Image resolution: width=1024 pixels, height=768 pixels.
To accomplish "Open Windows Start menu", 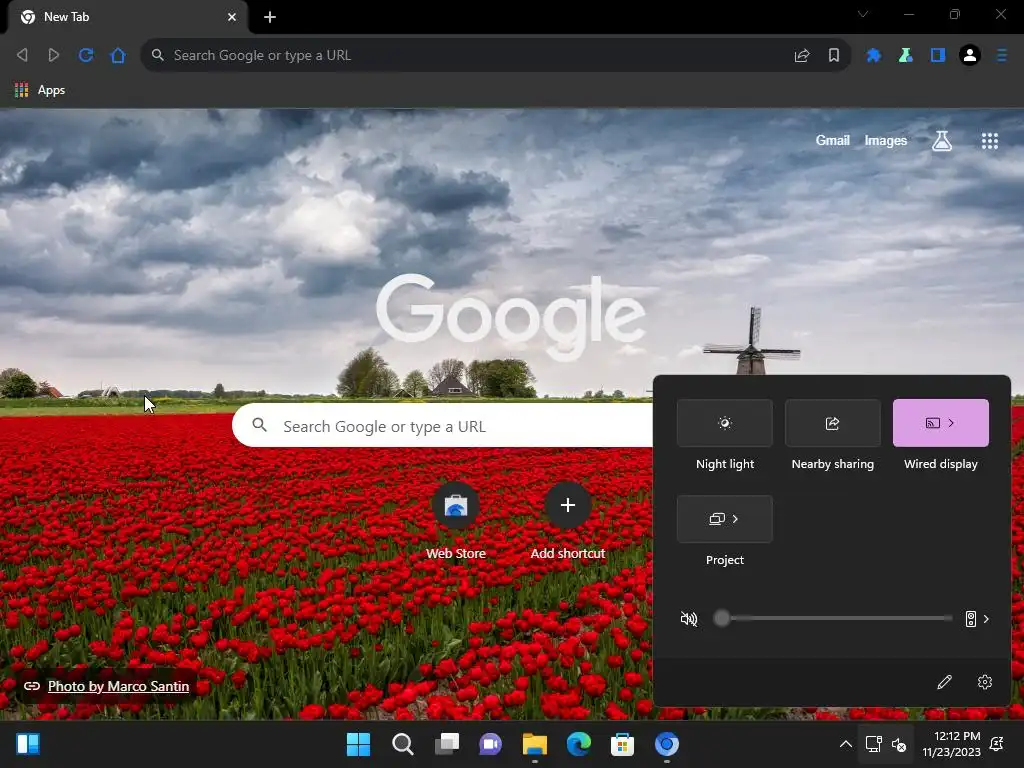I will point(358,744).
